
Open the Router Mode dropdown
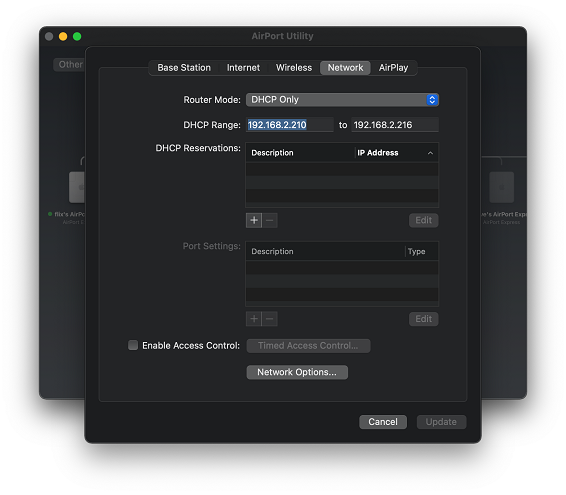tap(342, 100)
